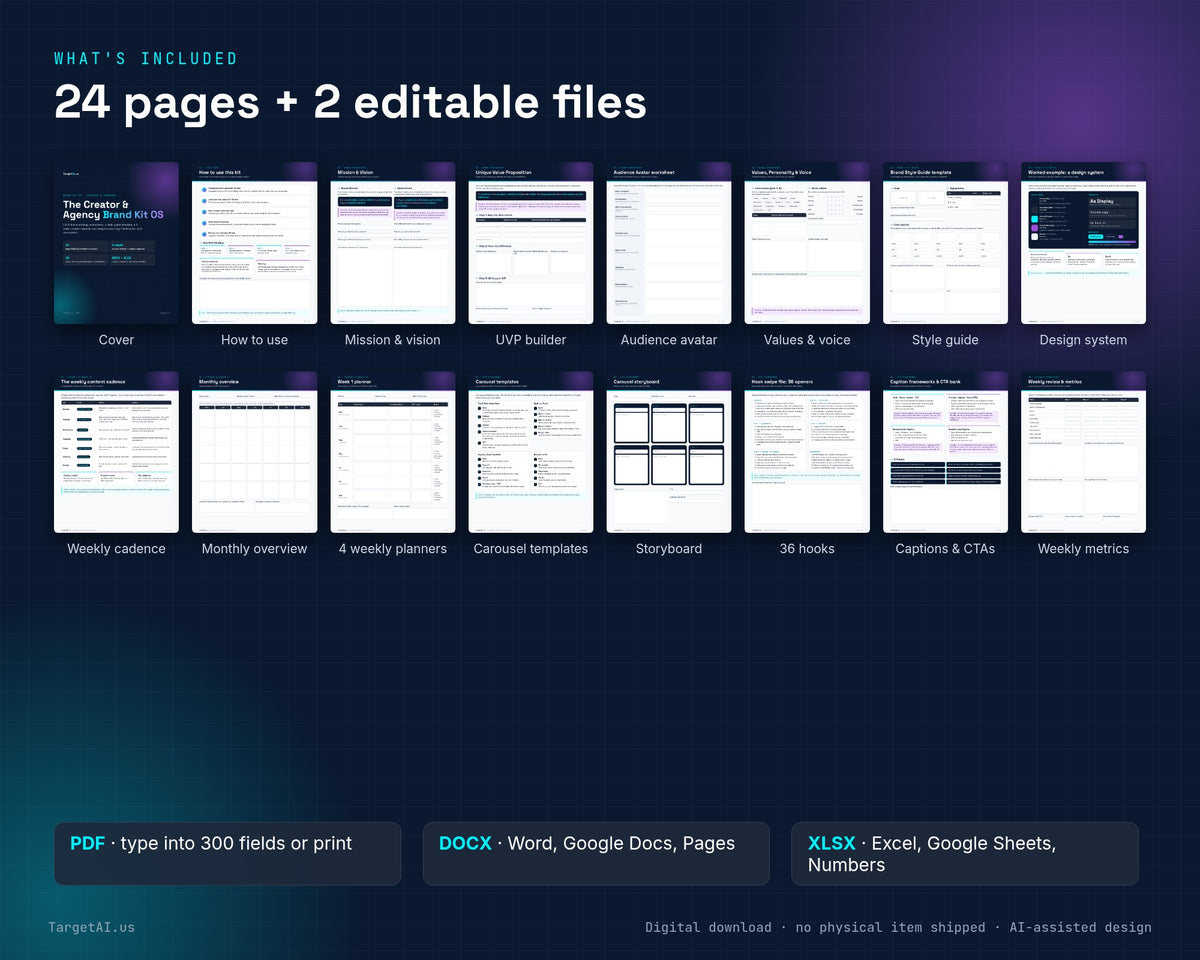Click the "Audience avatar" caption text
Image resolution: width=1200 pixels, height=960 pixels.
point(669,340)
